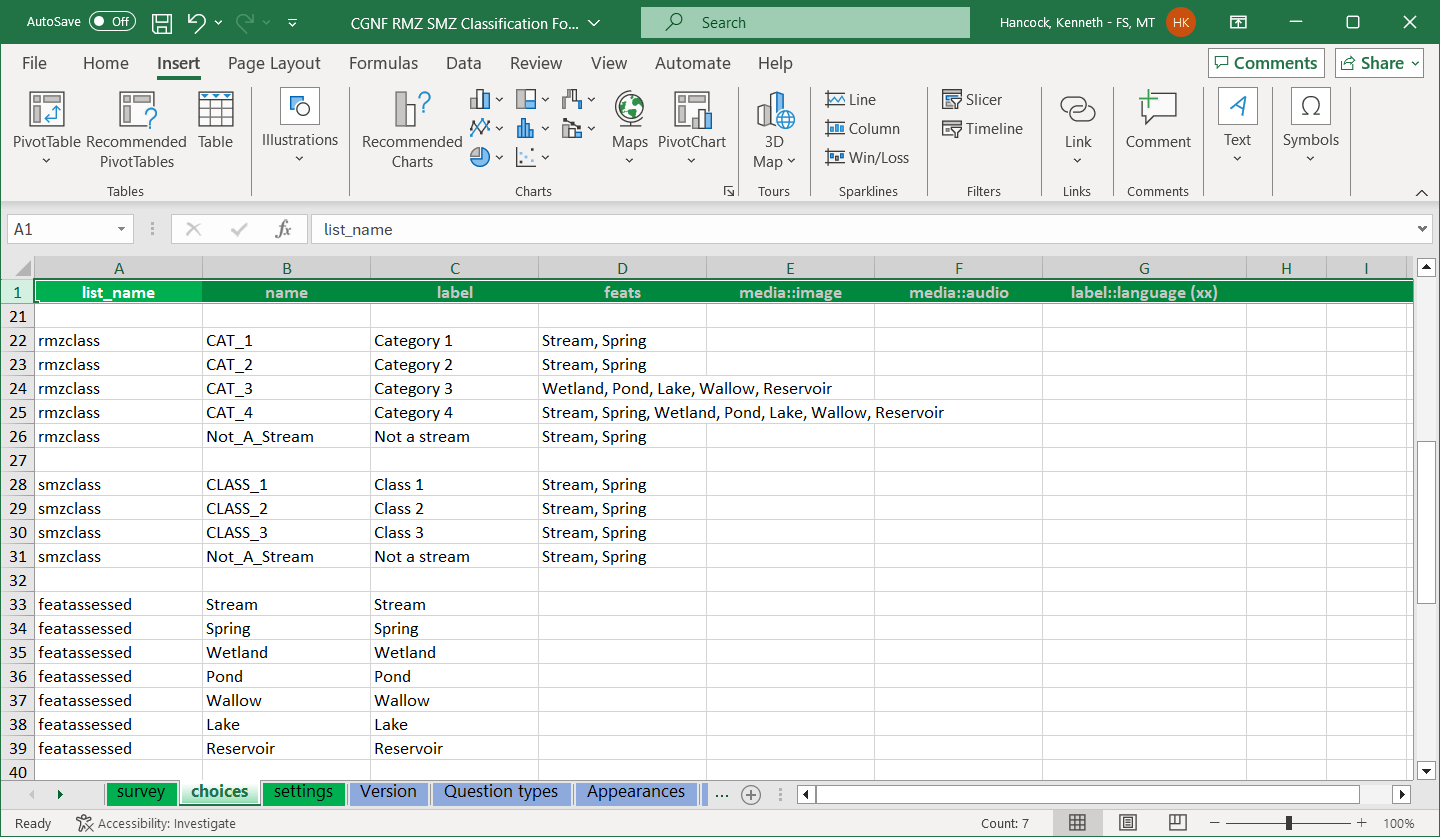Insert a Timeline filter
The image size is (1440, 837).
click(984, 128)
